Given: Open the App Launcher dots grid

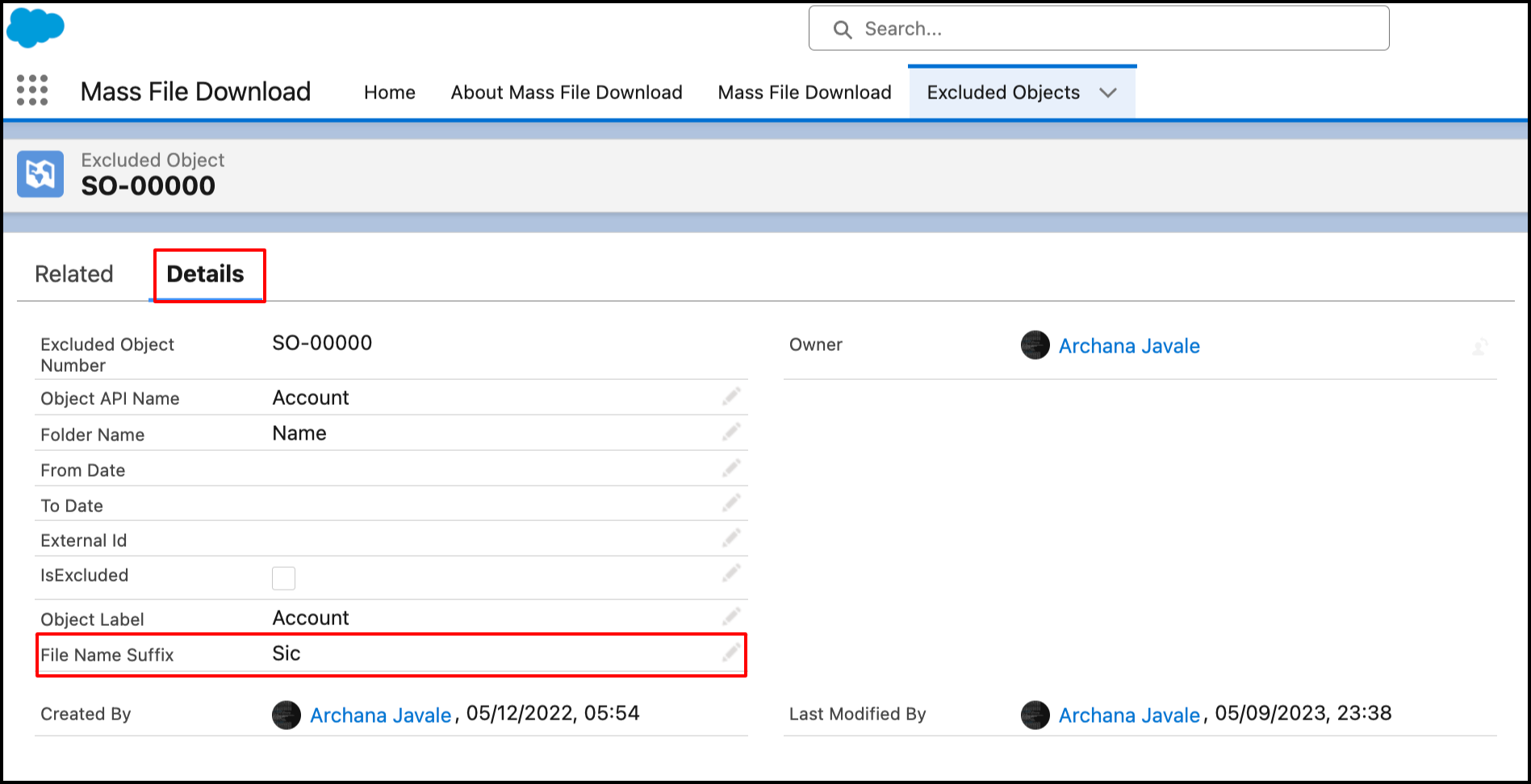Looking at the screenshot, I should click(32, 90).
